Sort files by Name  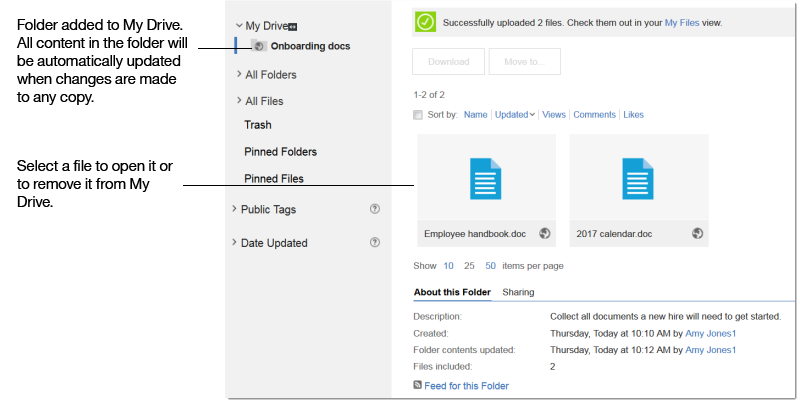click(x=476, y=115)
